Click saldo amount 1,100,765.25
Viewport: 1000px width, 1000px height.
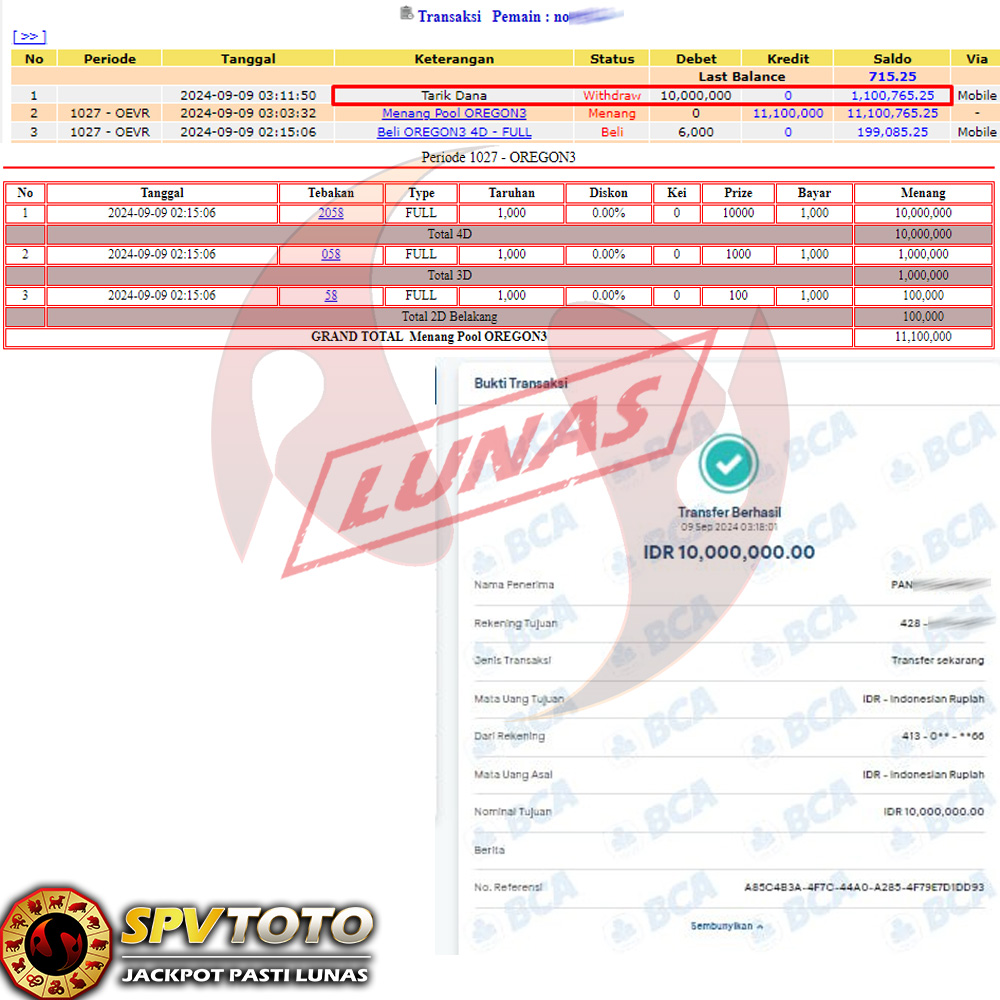(893, 95)
